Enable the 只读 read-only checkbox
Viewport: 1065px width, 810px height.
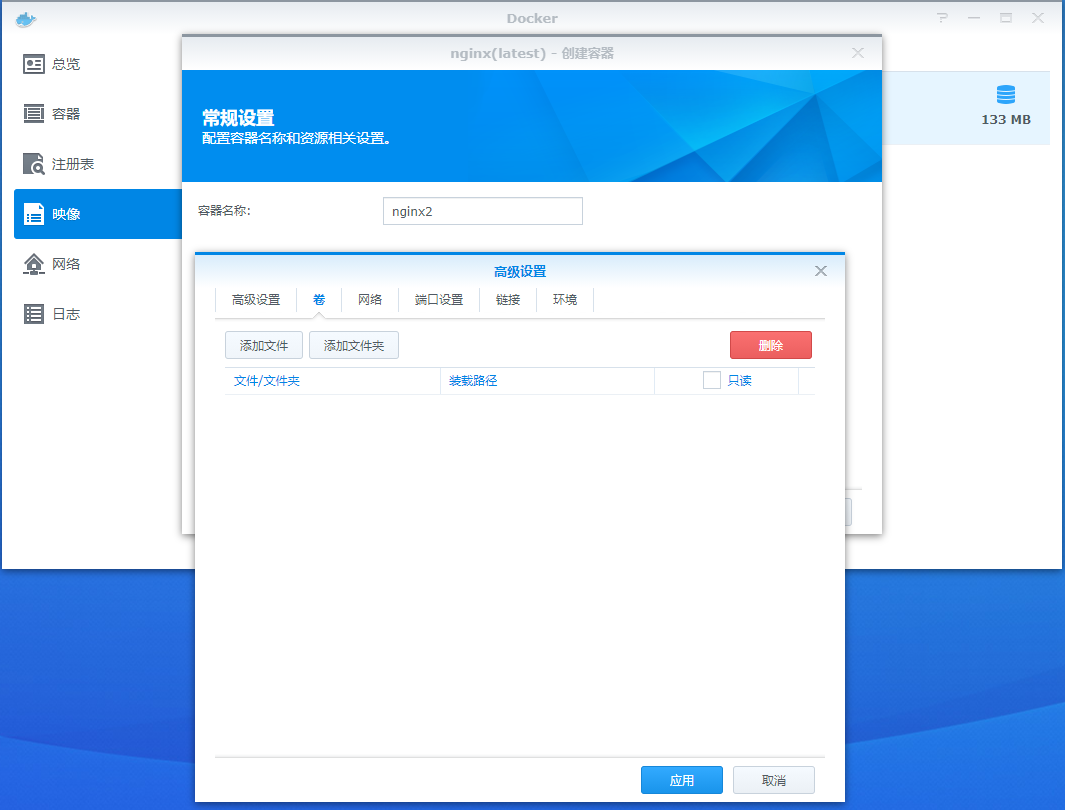[711, 380]
